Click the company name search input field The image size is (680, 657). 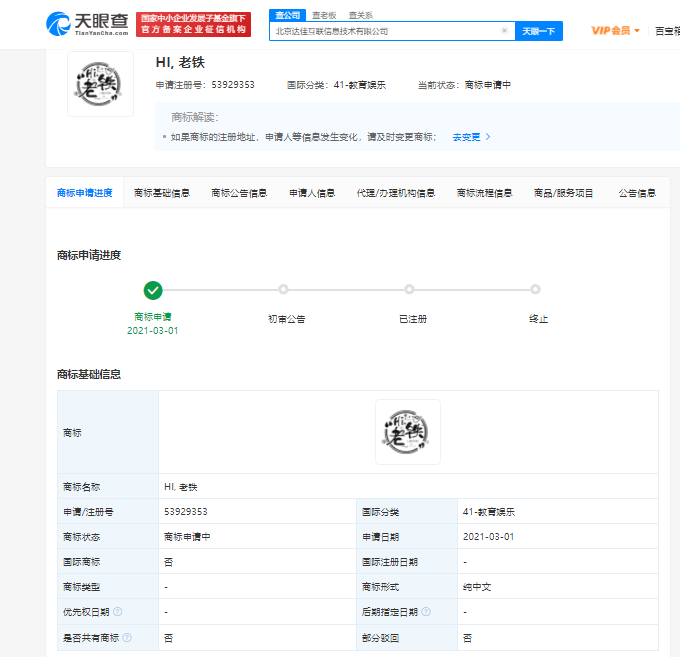pos(385,31)
